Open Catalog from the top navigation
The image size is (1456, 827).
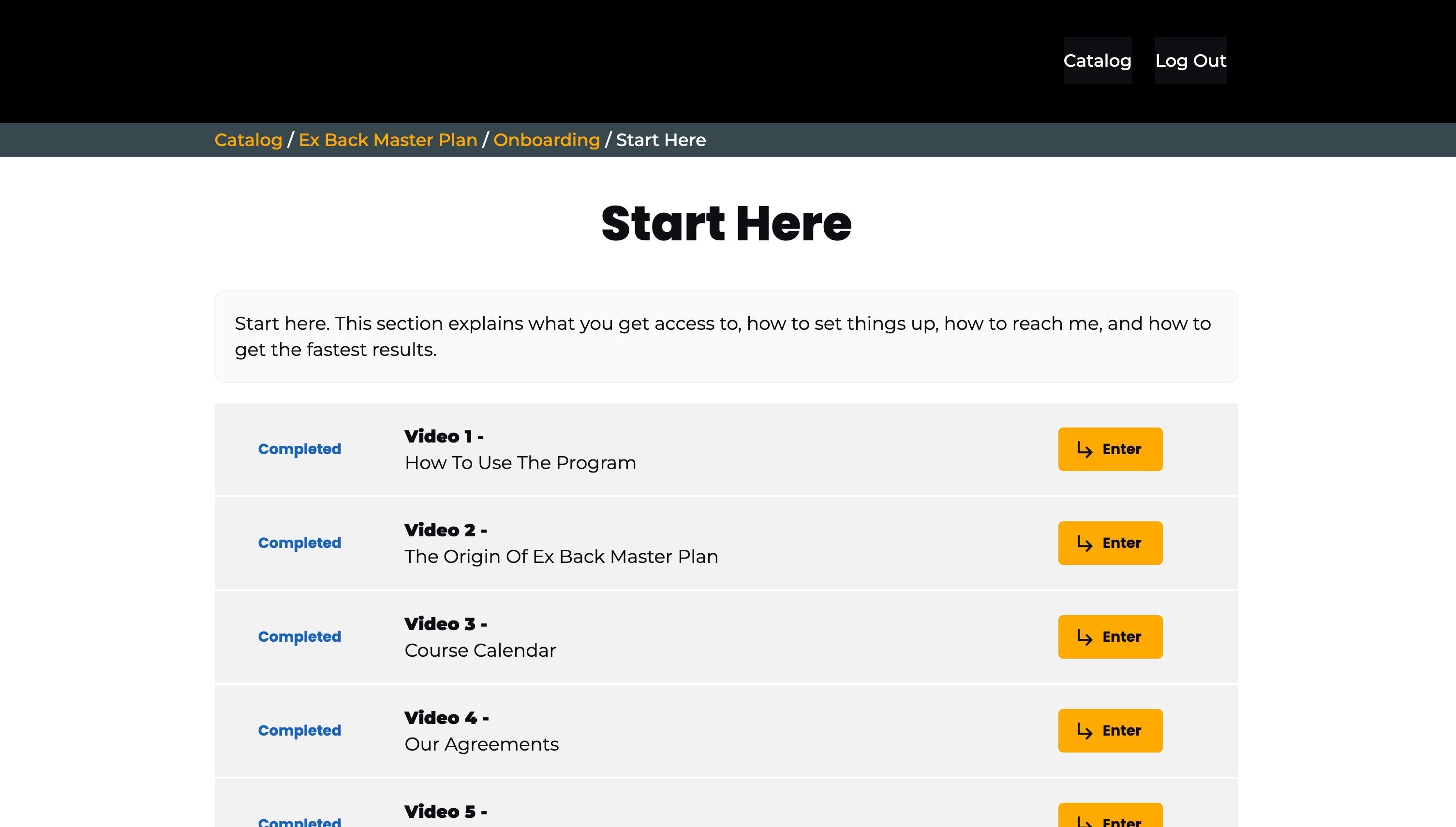(1097, 61)
